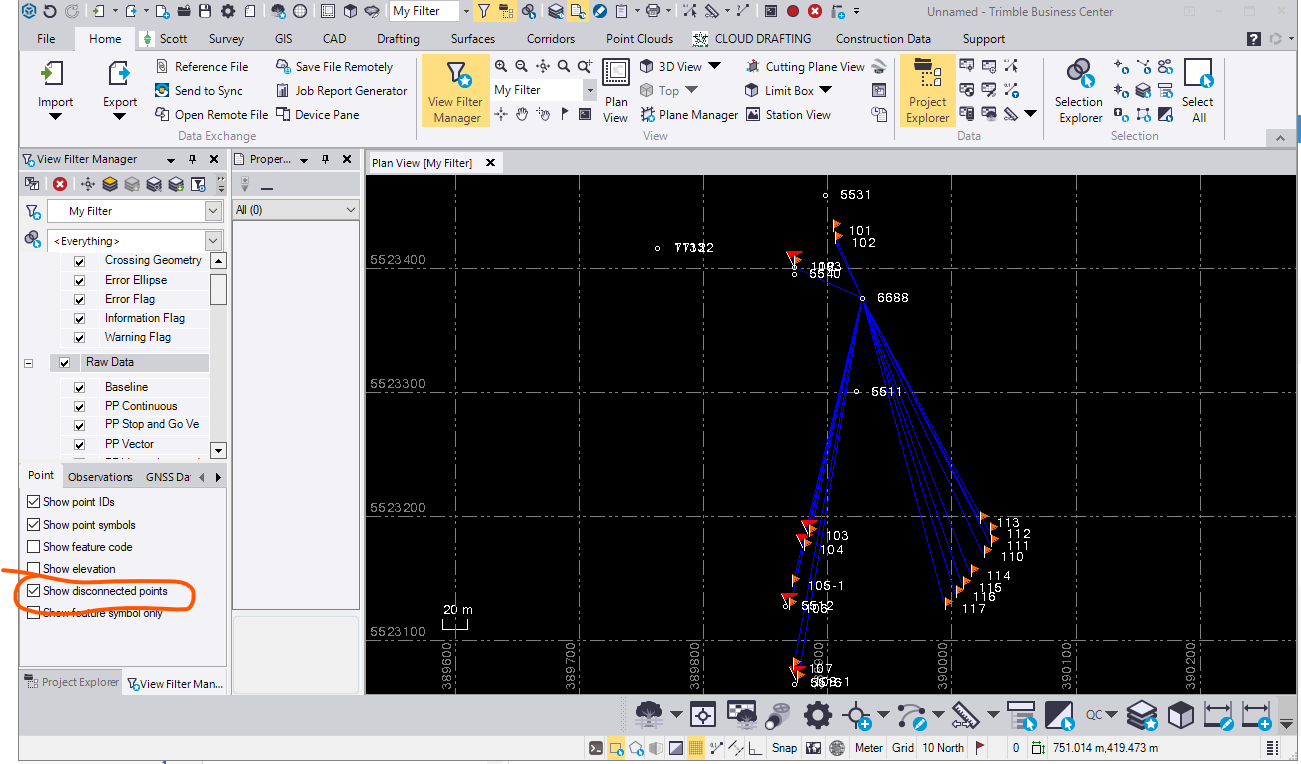
Task: Open the Point Clouds ribbon tab
Action: [x=641, y=39]
